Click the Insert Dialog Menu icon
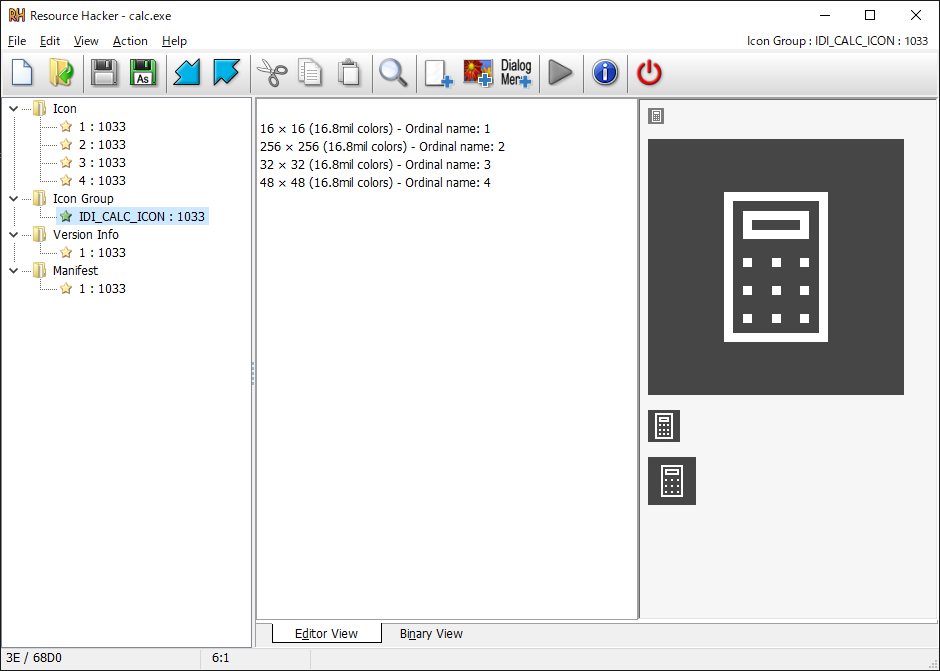Screen dimensions: 940x671 point(516,73)
